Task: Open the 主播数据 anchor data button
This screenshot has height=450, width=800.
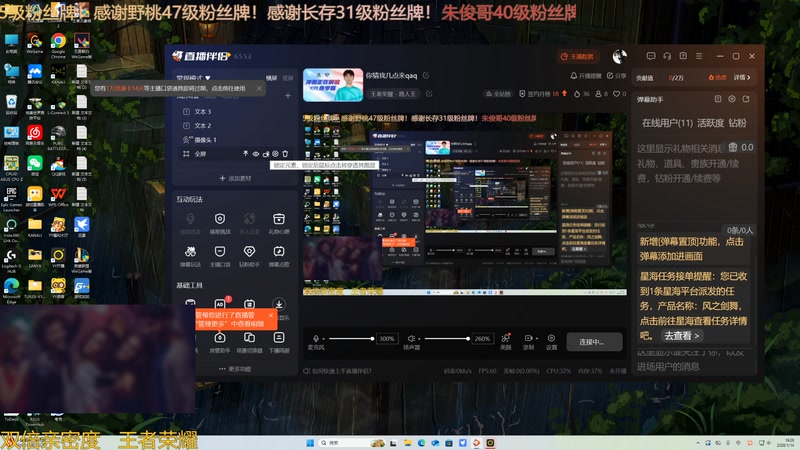Action: pyautogui.click(x=578, y=57)
